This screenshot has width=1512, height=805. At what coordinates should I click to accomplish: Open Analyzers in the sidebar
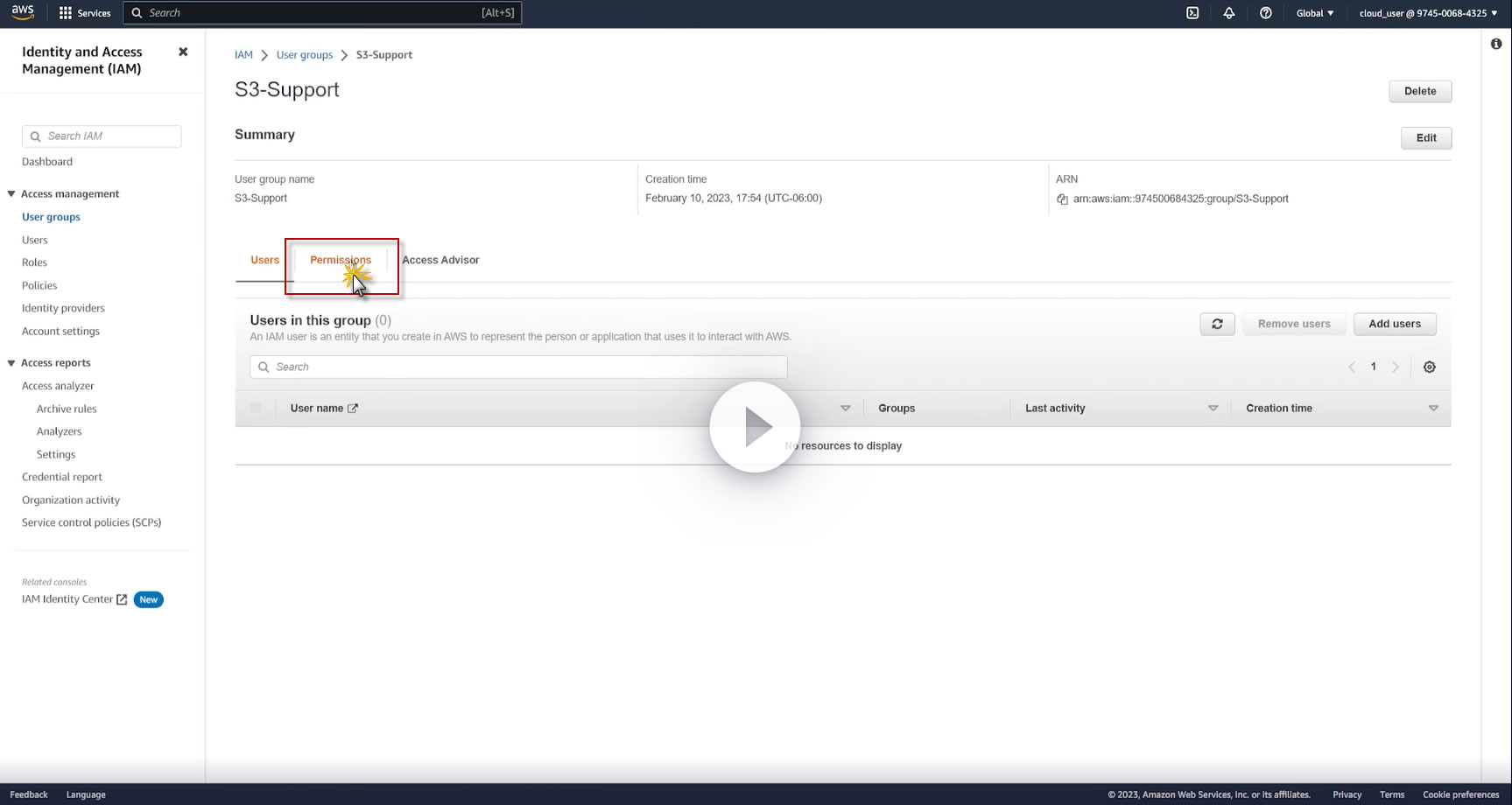(x=59, y=431)
